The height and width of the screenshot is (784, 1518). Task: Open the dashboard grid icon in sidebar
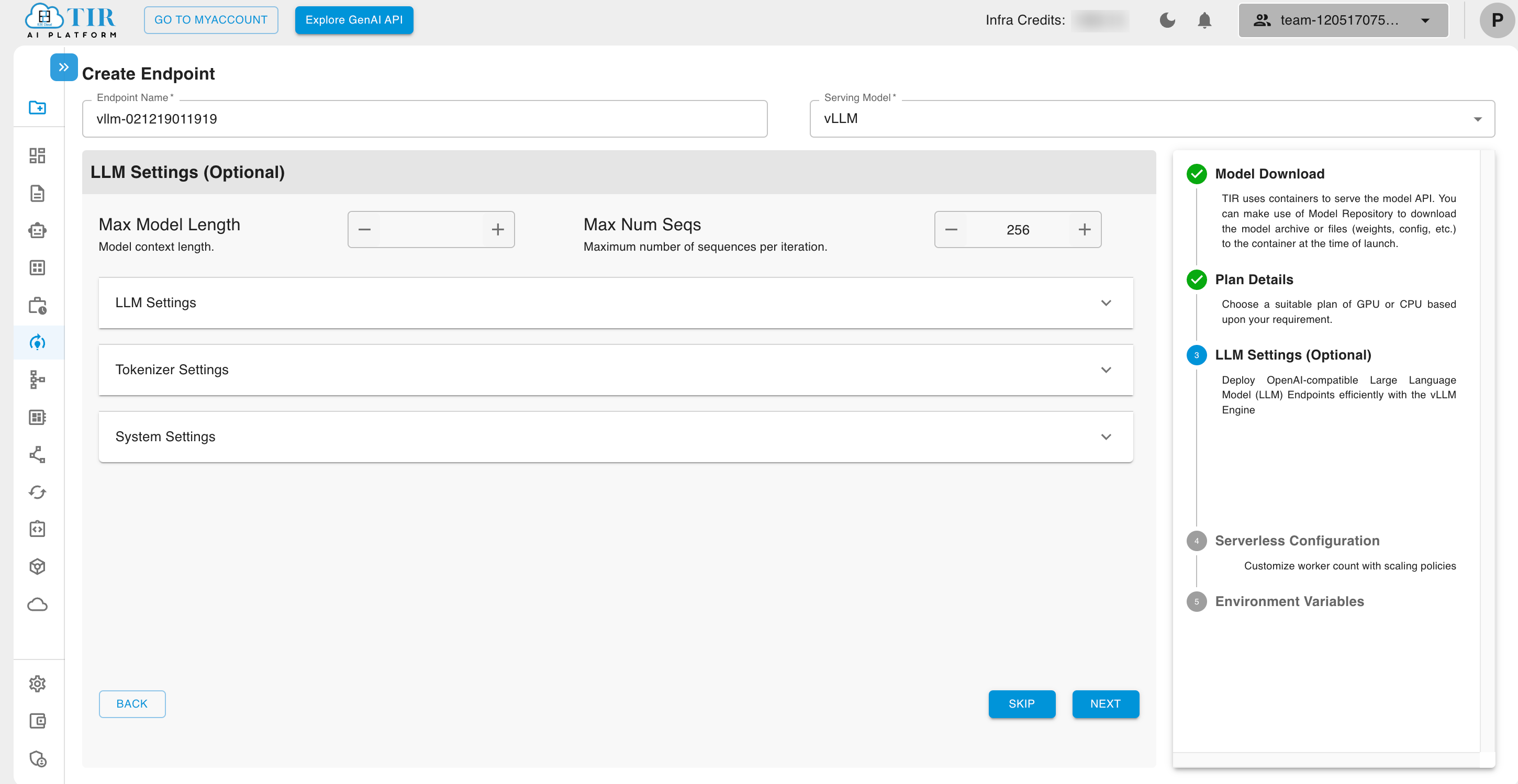point(37,155)
